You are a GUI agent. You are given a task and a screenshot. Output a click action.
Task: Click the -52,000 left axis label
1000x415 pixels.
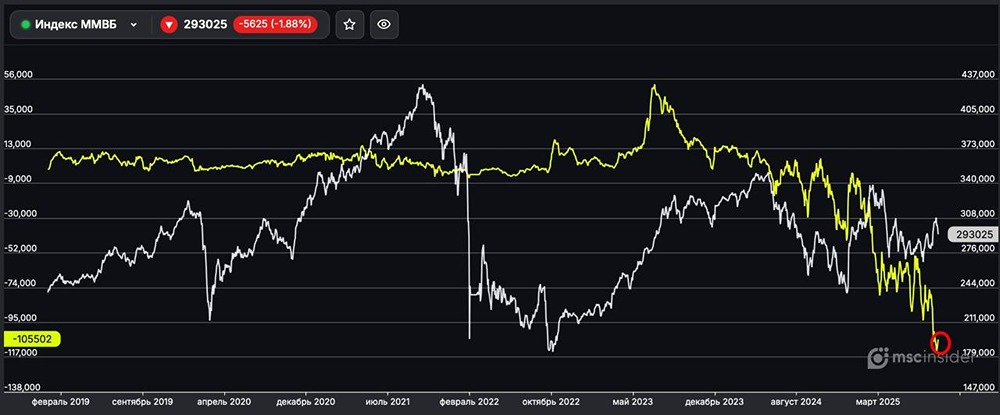[x=18, y=249]
